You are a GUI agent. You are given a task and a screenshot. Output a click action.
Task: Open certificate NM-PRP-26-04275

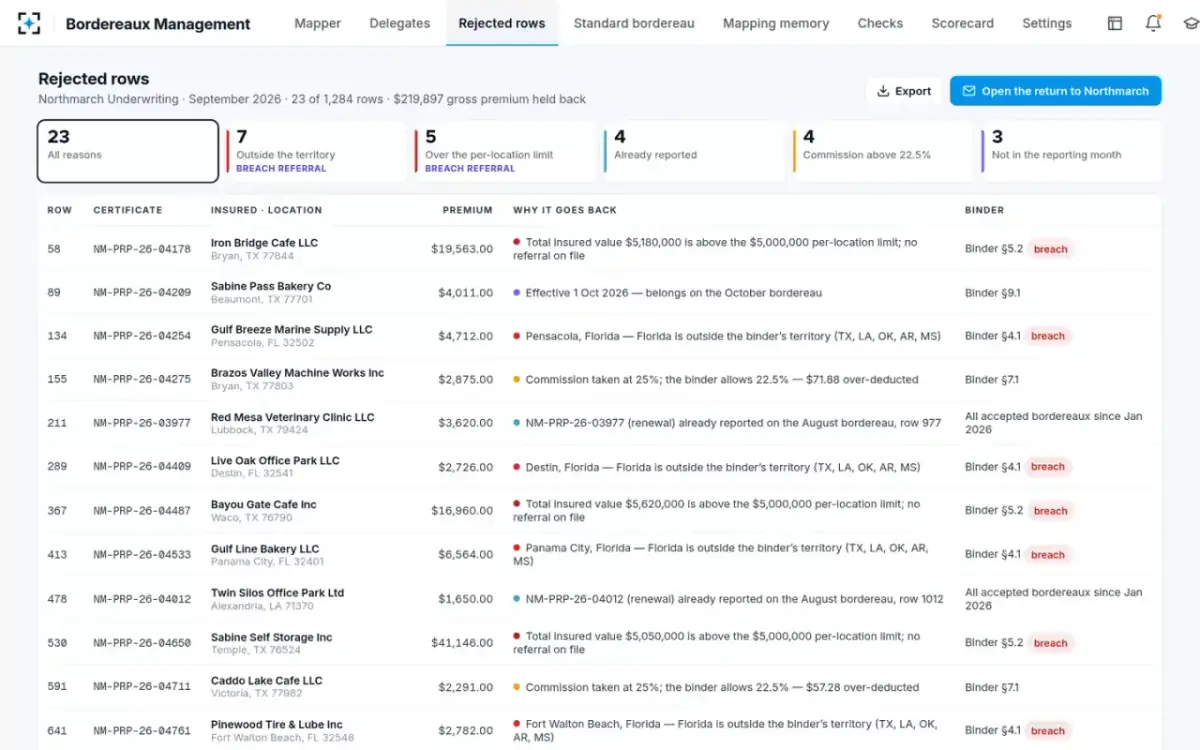tap(142, 380)
